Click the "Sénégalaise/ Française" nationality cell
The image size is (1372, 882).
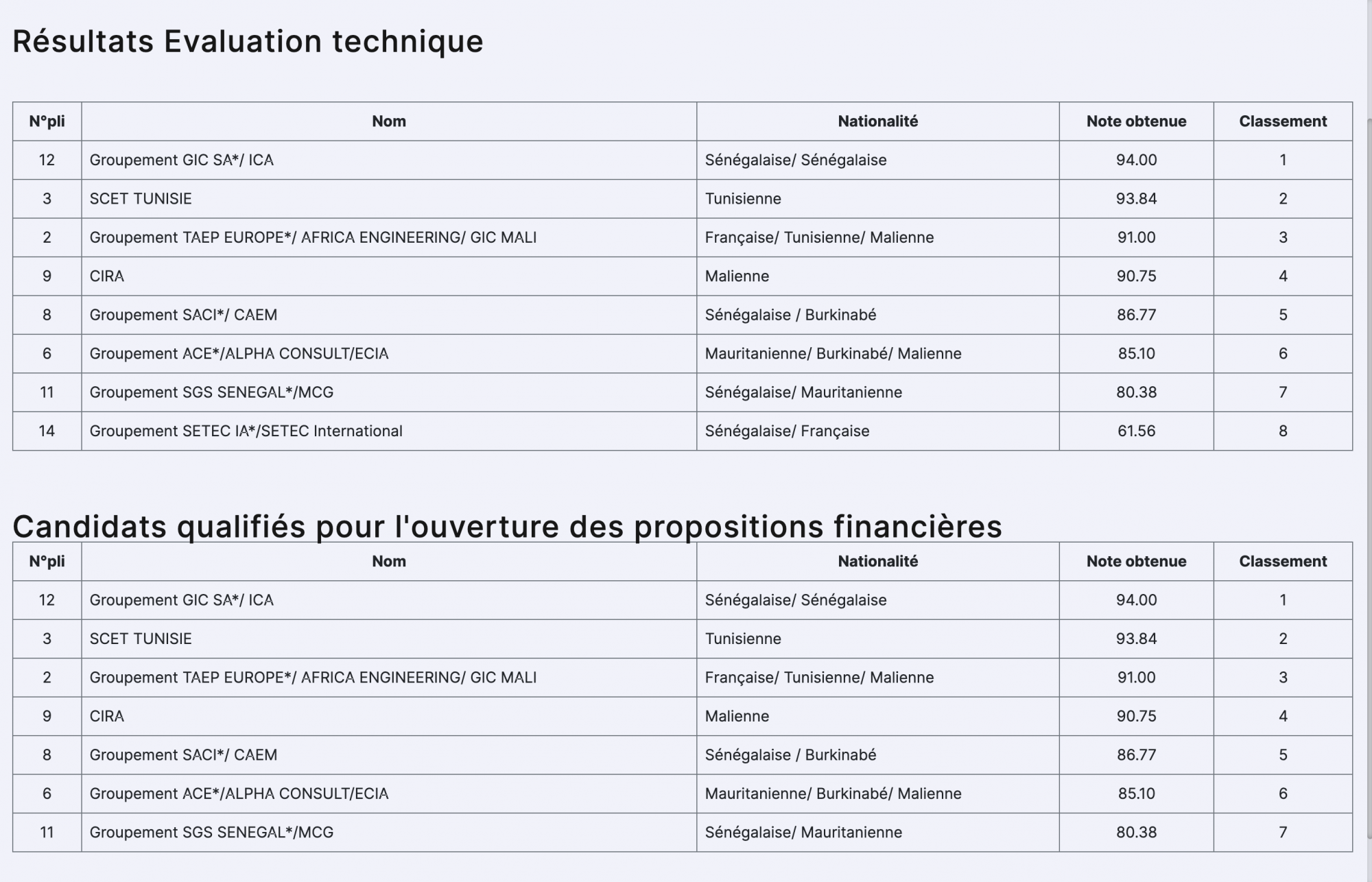pos(787,431)
